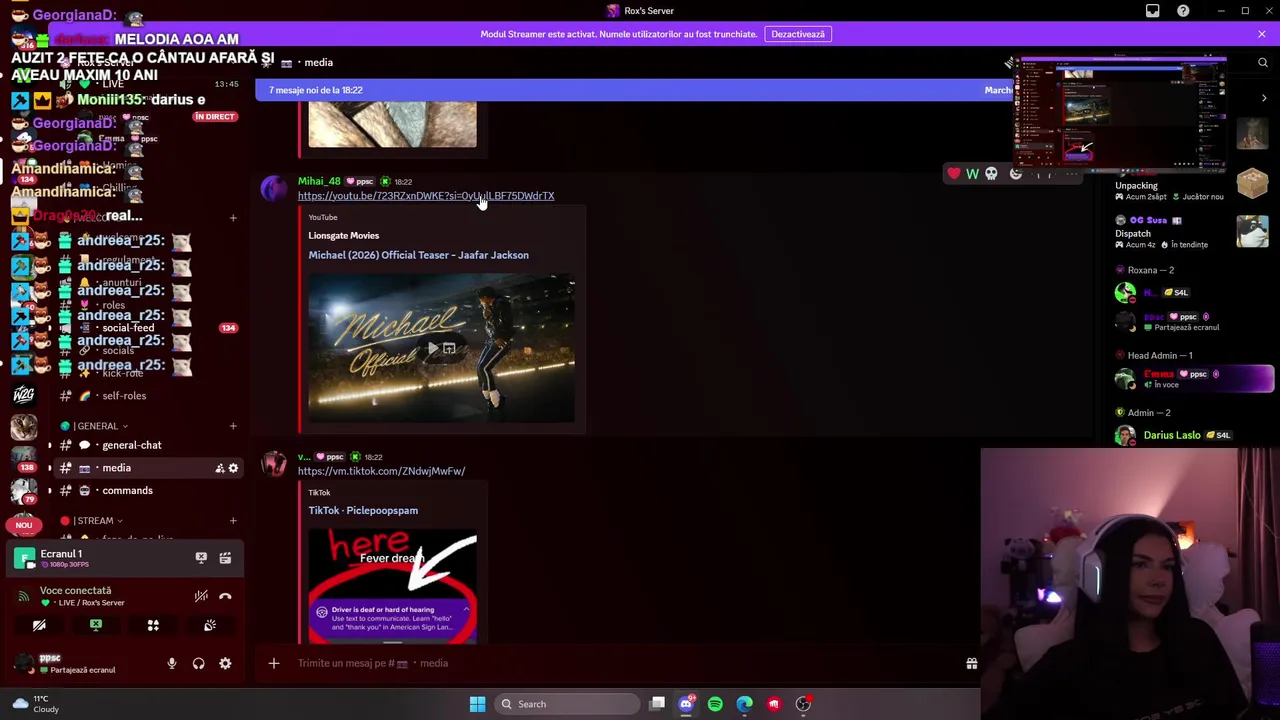Screen dimensions: 1280x720
Task: Open media channel settings gear
Action: coord(233,468)
